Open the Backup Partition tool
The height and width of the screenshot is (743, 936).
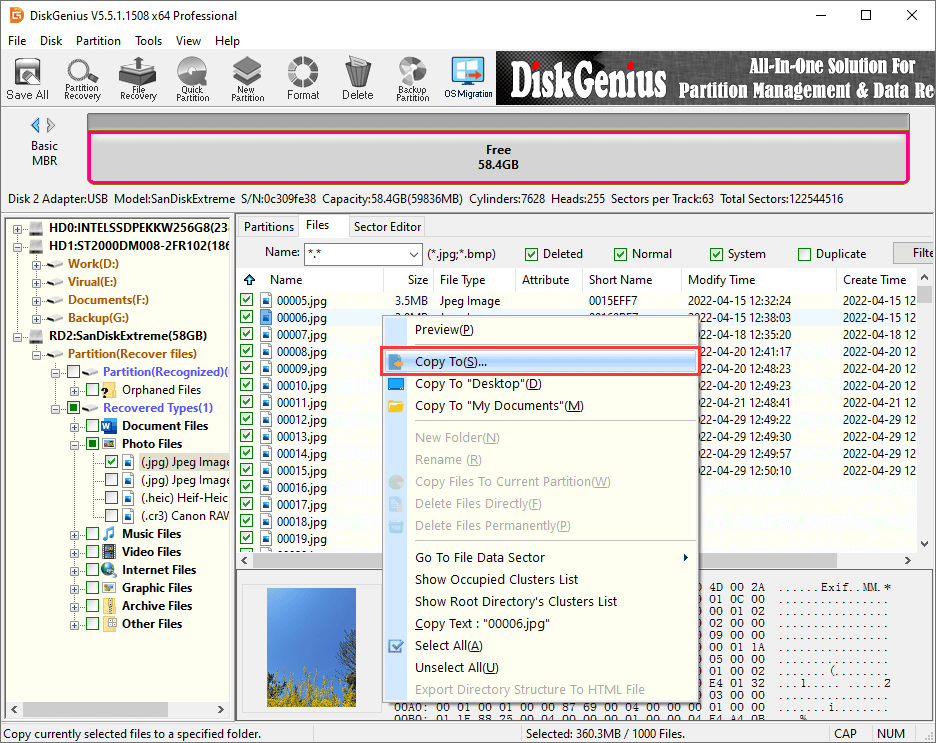(x=412, y=78)
